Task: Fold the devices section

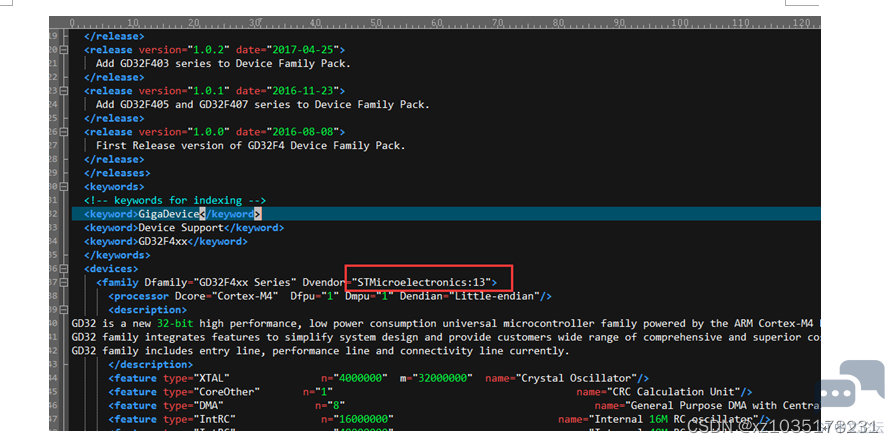Action: pos(64,269)
